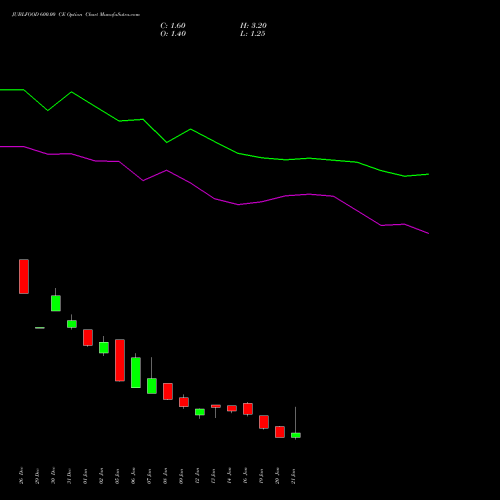Click the '20 Jan' date label
Image resolution: width=500 pixels, height=500 pixels.
point(277,476)
